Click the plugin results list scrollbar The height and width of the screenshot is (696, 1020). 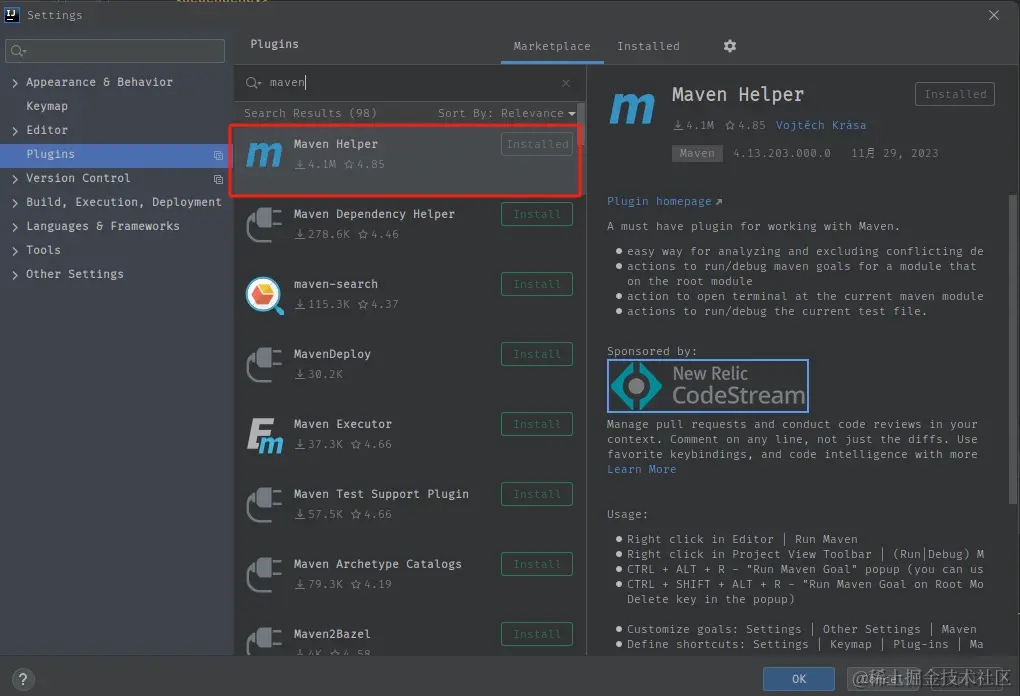tap(582, 125)
